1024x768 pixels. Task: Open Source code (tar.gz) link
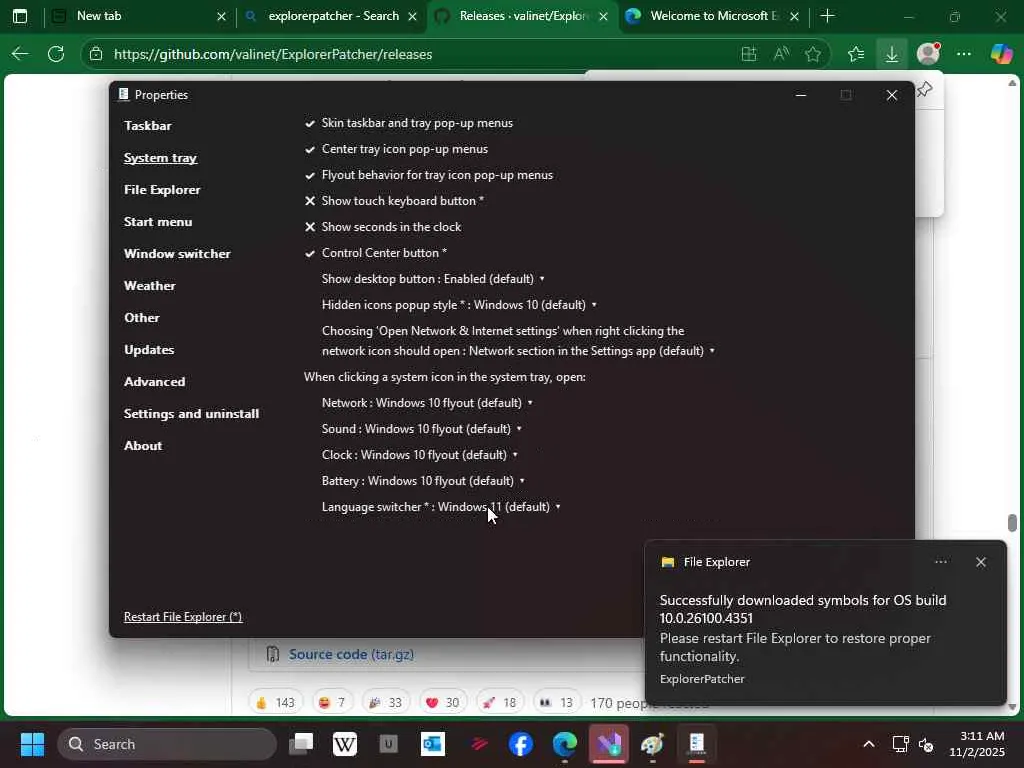[x=351, y=654]
